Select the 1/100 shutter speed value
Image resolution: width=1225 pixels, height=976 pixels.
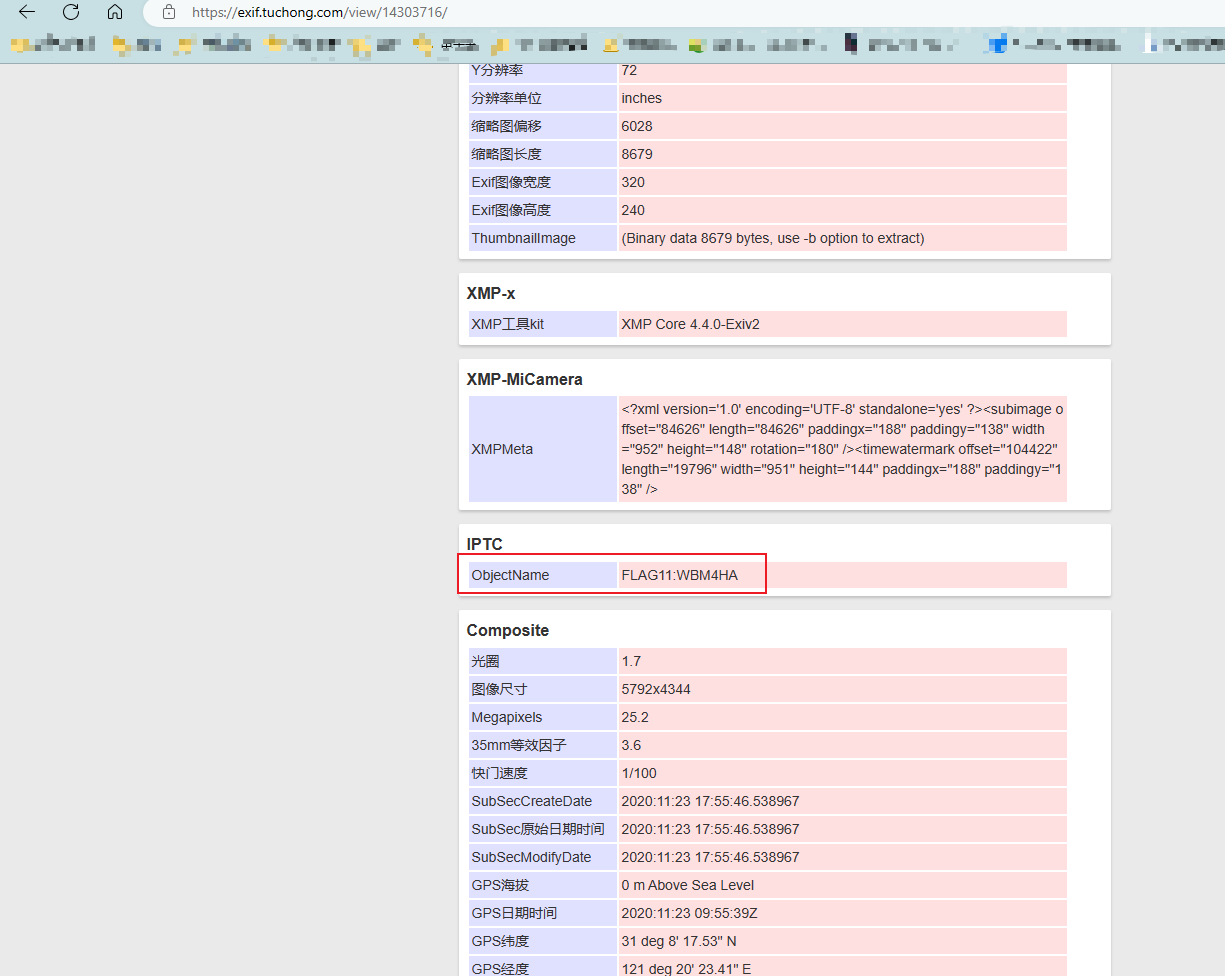pos(639,773)
